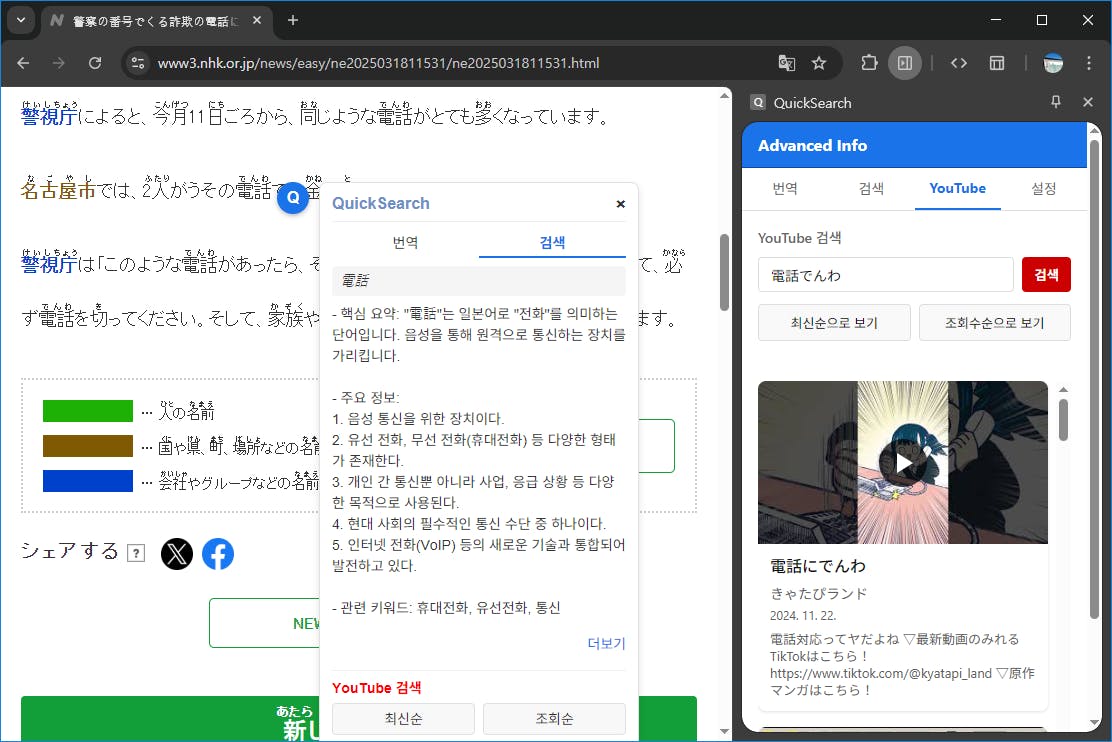Share the article on Facebook
Screen dimensions: 1112x742
[218, 554]
